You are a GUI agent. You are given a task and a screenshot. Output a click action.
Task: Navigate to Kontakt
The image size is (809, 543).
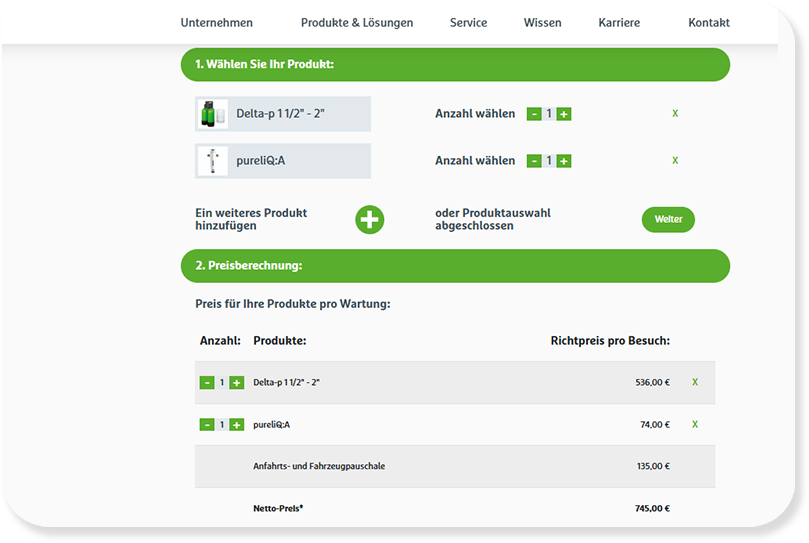pyautogui.click(x=709, y=23)
